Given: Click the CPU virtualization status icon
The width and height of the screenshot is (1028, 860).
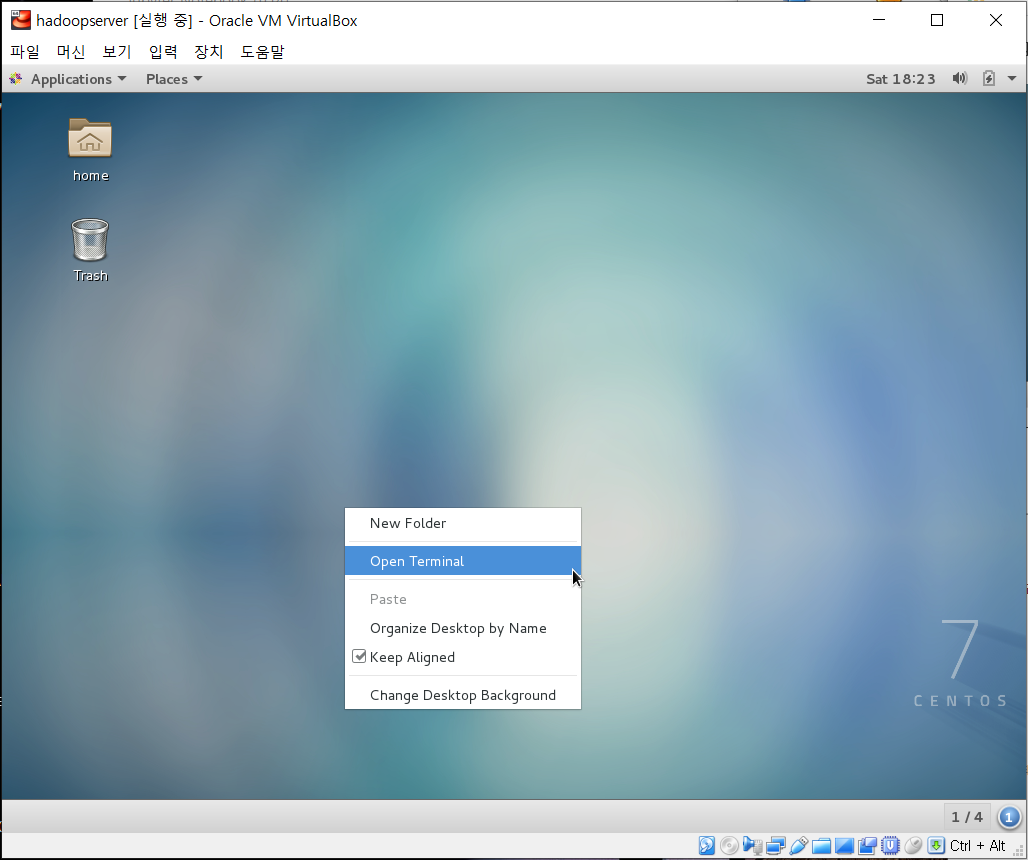Looking at the screenshot, I should coord(890,846).
